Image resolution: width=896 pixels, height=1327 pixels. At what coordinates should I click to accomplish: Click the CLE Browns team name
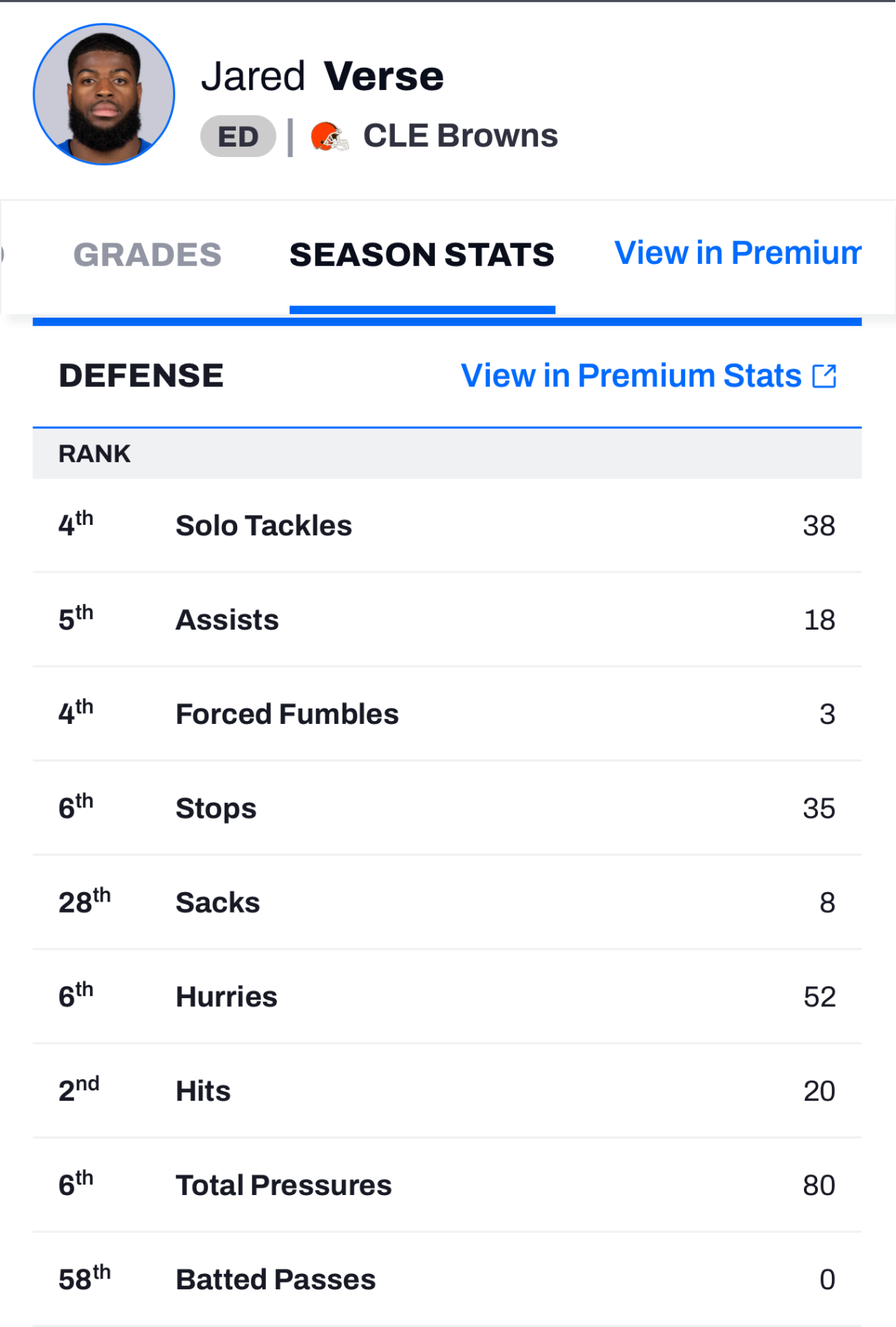coord(461,136)
